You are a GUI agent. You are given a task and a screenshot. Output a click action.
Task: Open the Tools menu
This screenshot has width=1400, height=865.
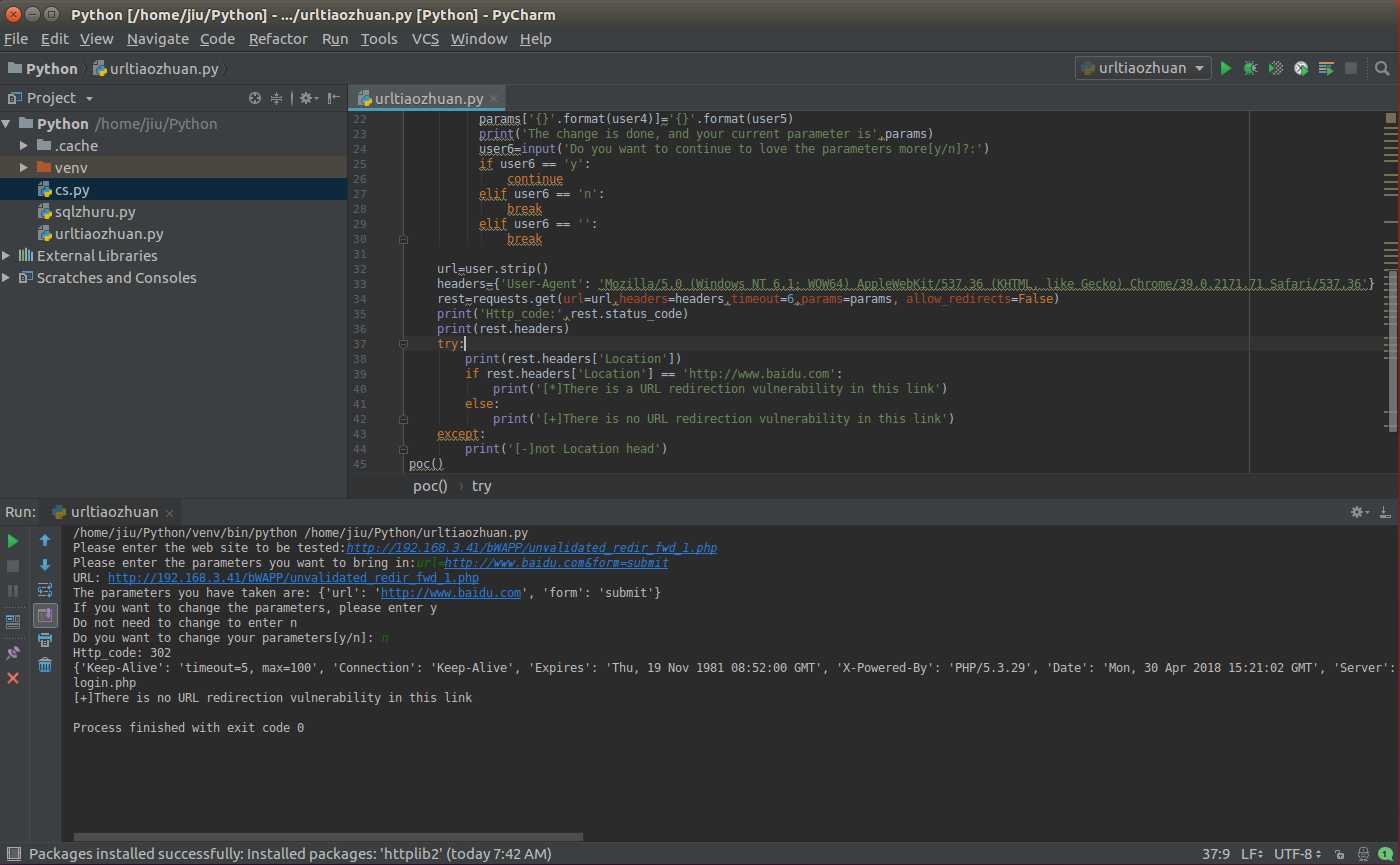[379, 39]
